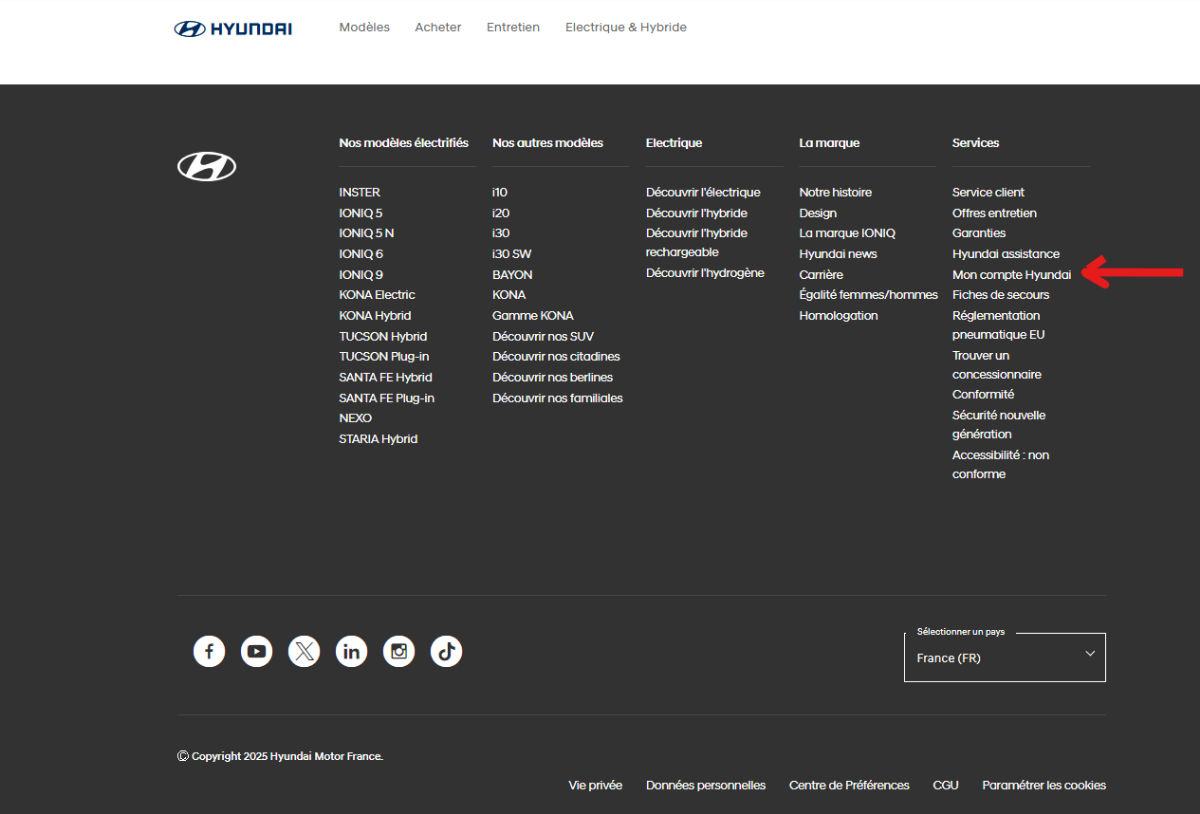1200x814 pixels.
Task: Click the Égalité femmes/hommes link
Action: click(x=868, y=295)
